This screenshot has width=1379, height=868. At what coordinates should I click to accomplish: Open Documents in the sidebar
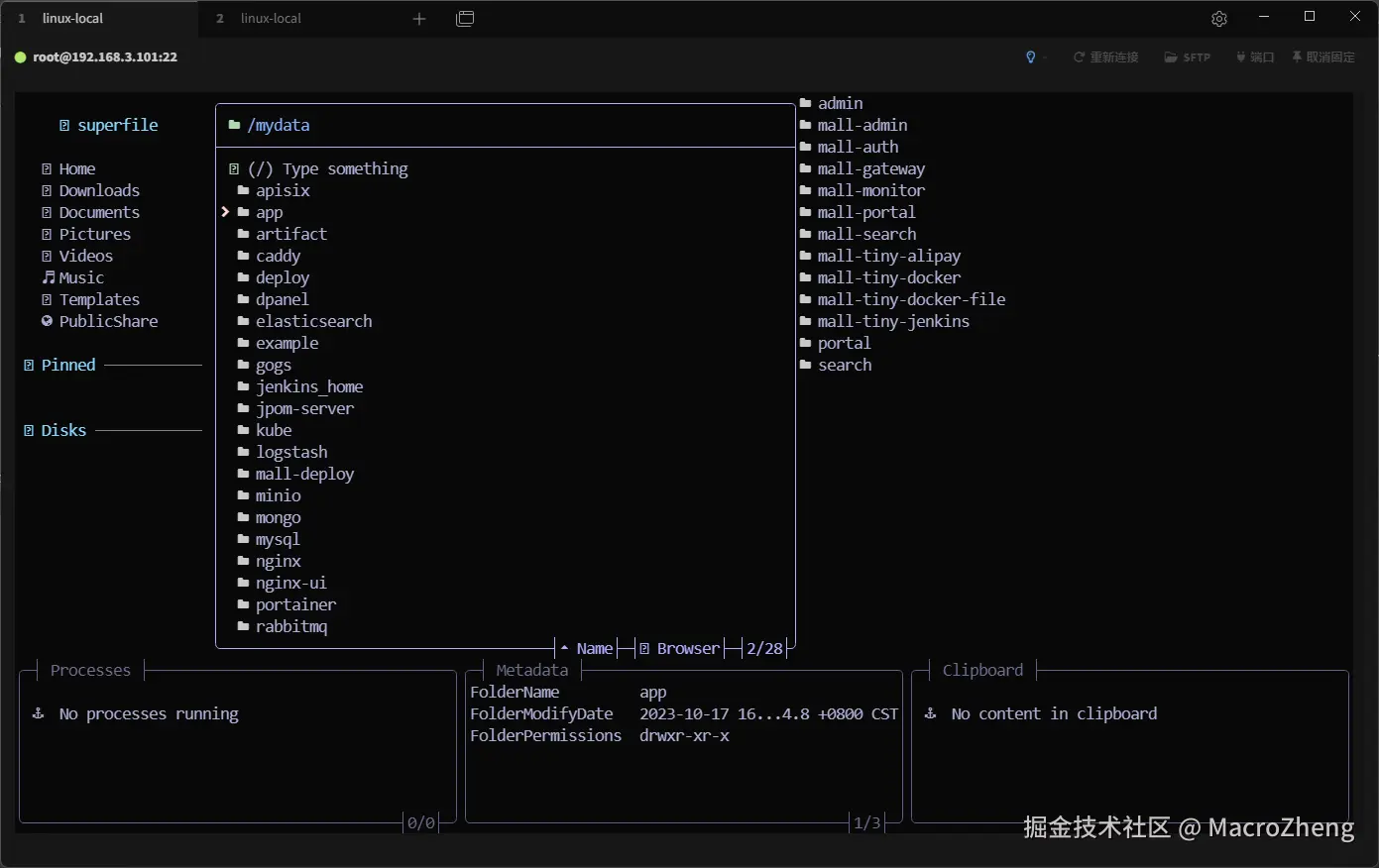(x=99, y=213)
